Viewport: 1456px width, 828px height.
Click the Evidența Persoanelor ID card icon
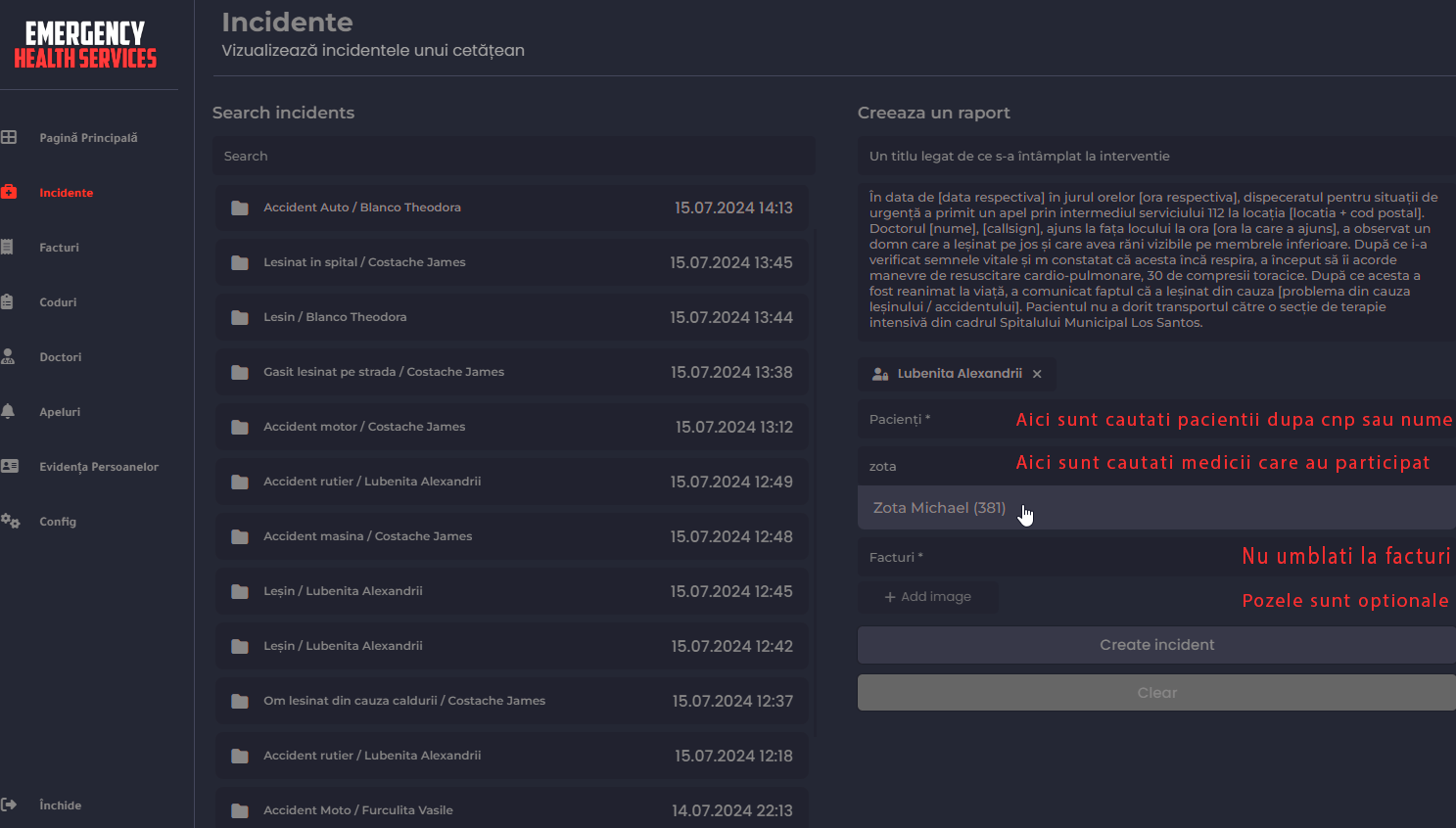9,467
